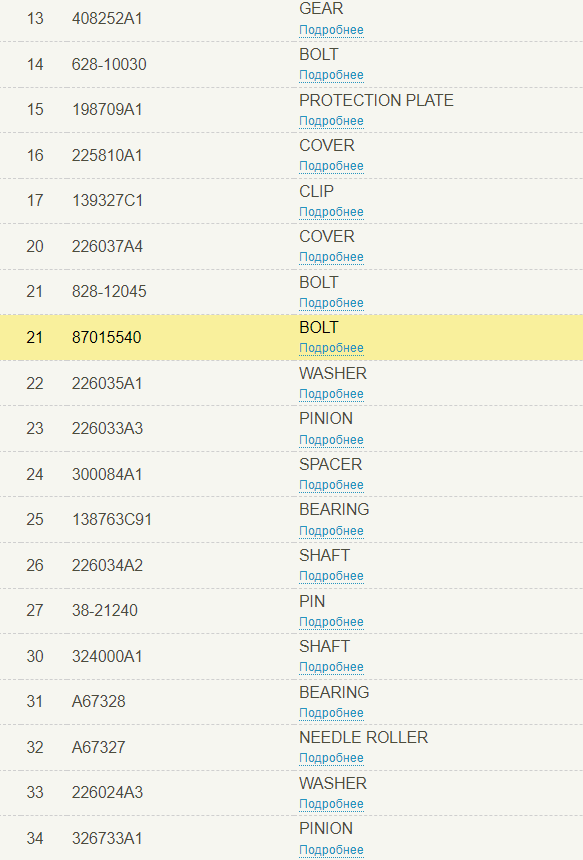Screen dimensions: 583x860
Task: Open Подробнее for PINION 226033A3
Action: (331, 440)
